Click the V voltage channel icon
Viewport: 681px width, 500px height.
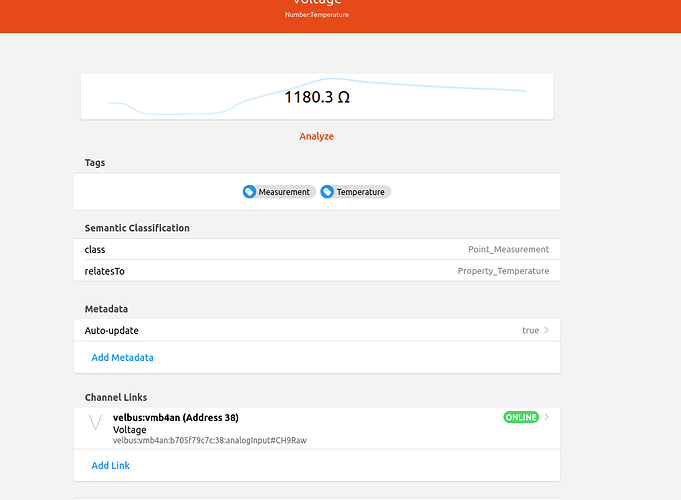(x=95, y=422)
